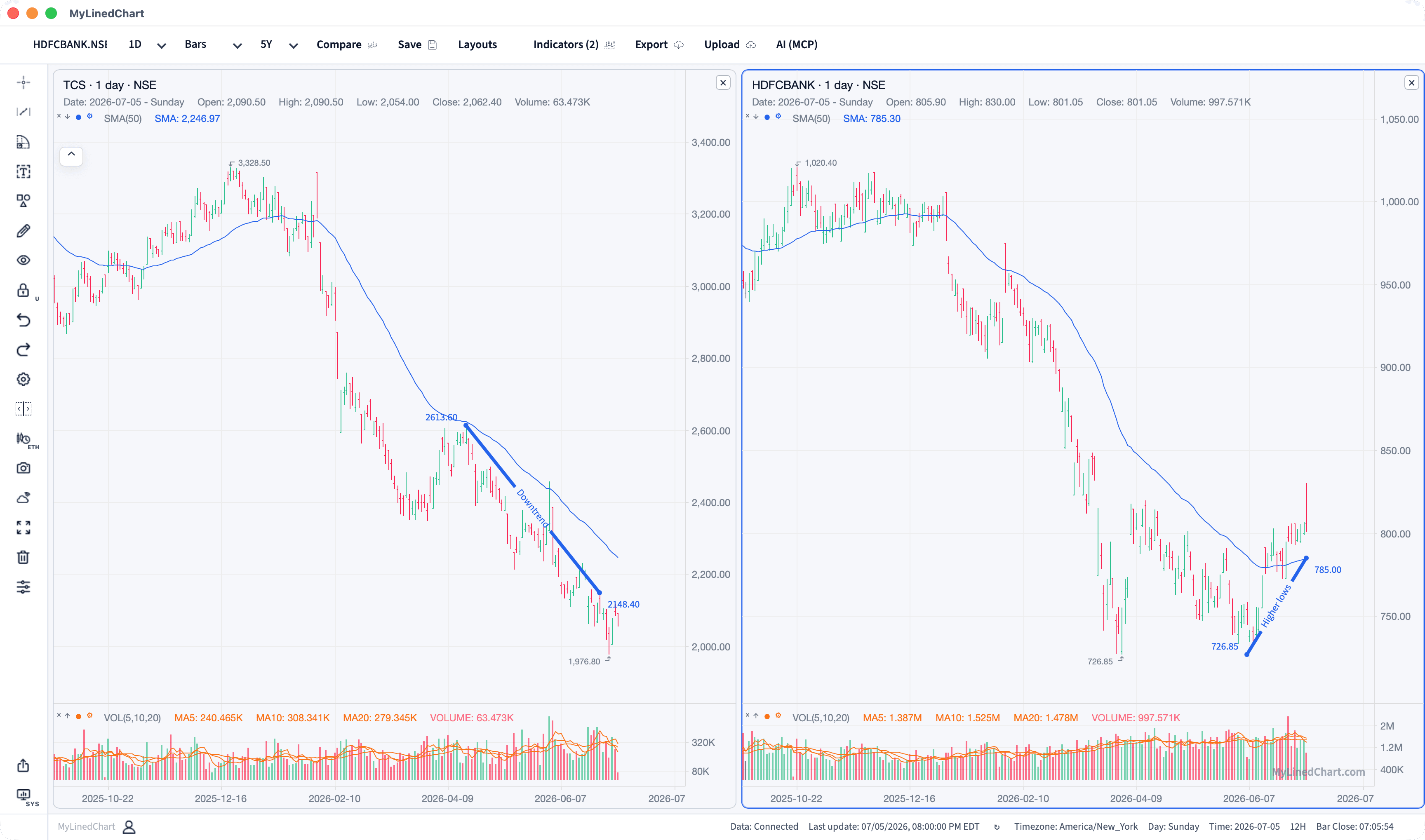
Task: Enter fullscreen mode using the expand icon
Action: tap(23, 528)
